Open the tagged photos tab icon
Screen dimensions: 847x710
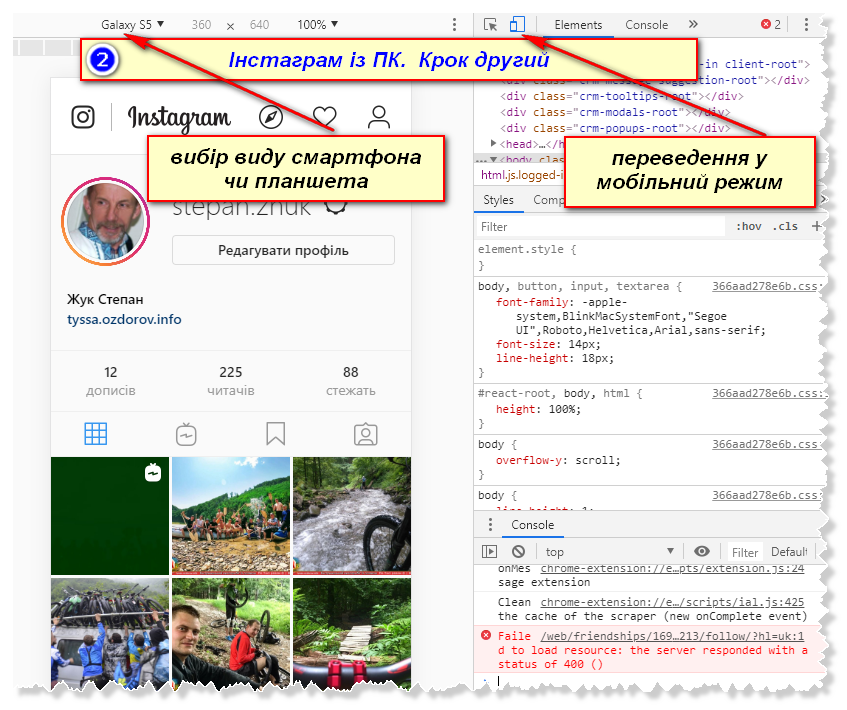pyautogui.click(x=366, y=434)
